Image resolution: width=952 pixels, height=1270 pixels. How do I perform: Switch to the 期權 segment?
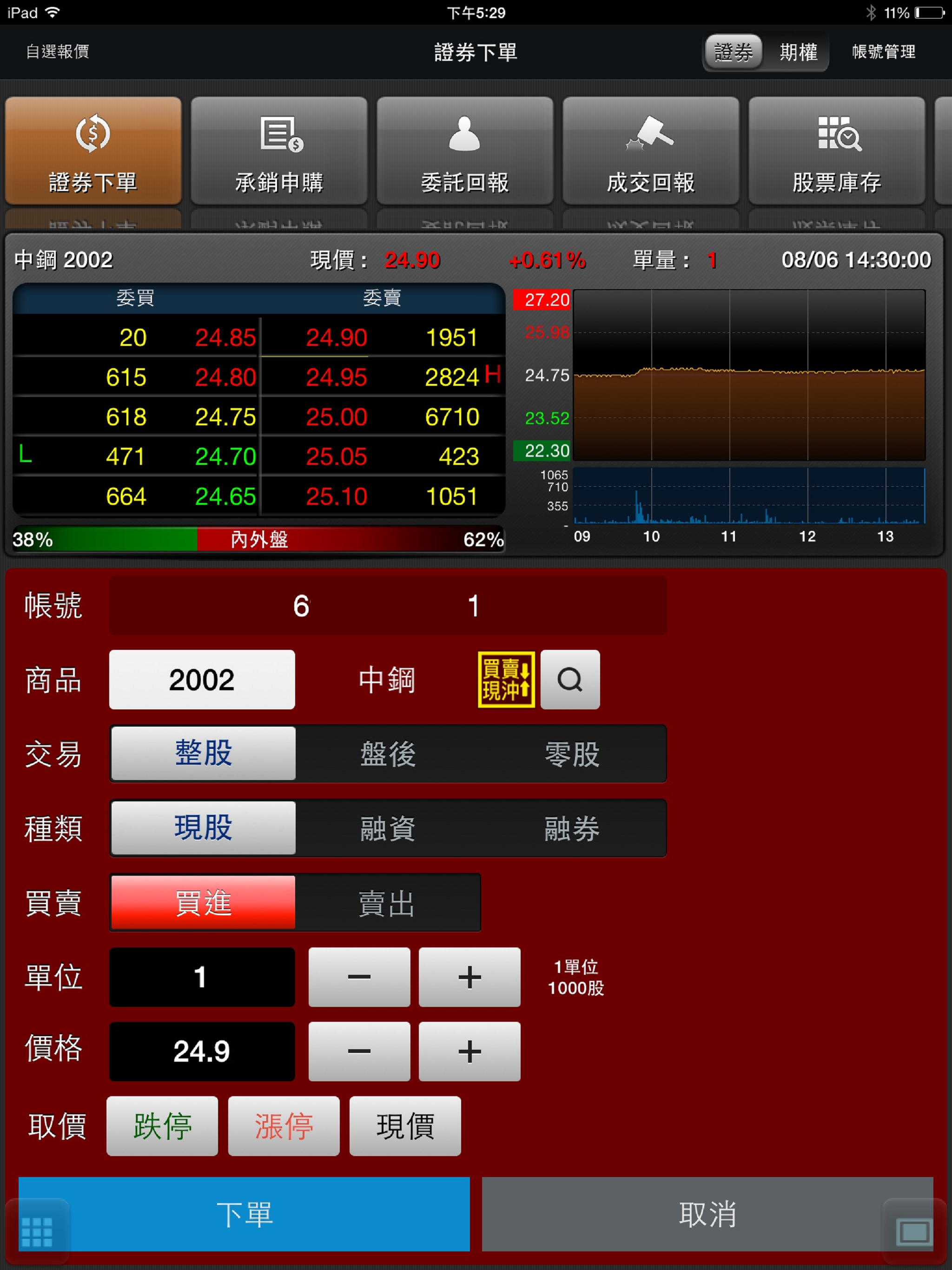point(798,52)
